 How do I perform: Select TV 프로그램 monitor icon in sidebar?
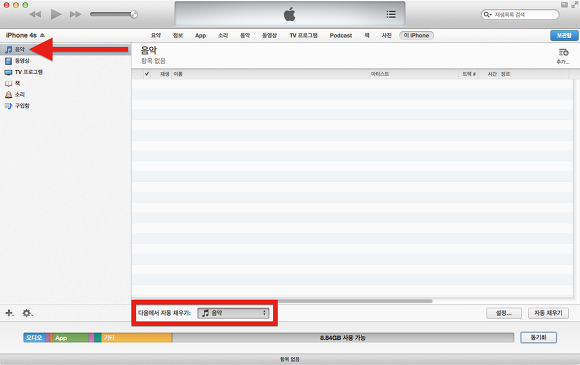click(x=9, y=72)
